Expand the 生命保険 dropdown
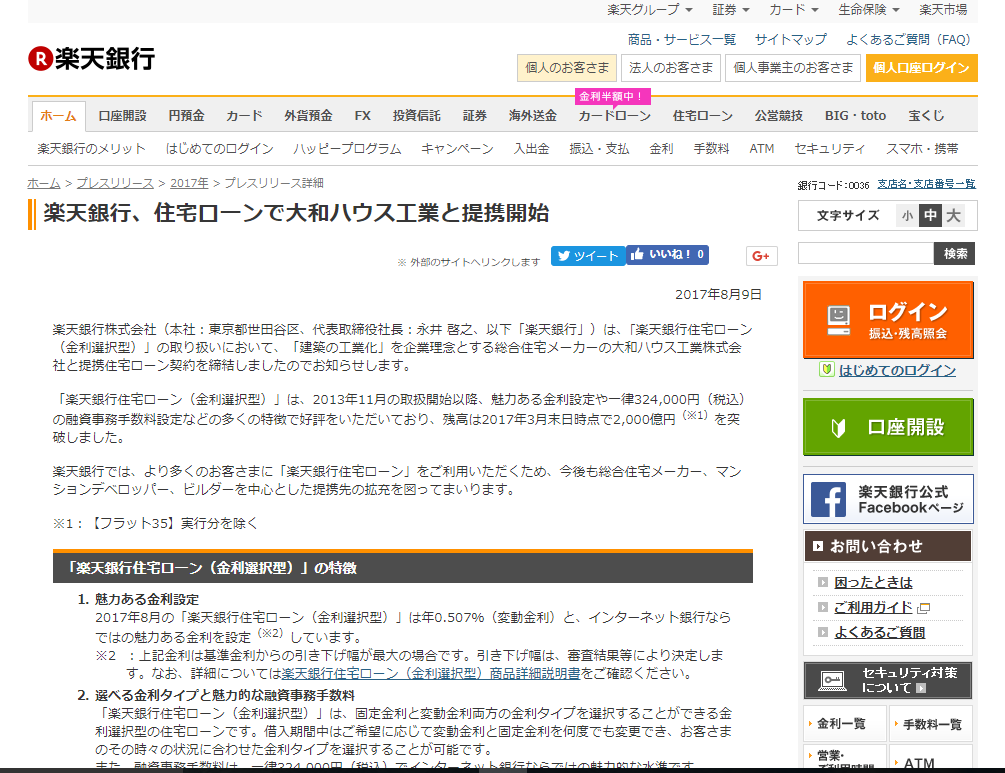This screenshot has width=1005, height=773. (x=868, y=10)
